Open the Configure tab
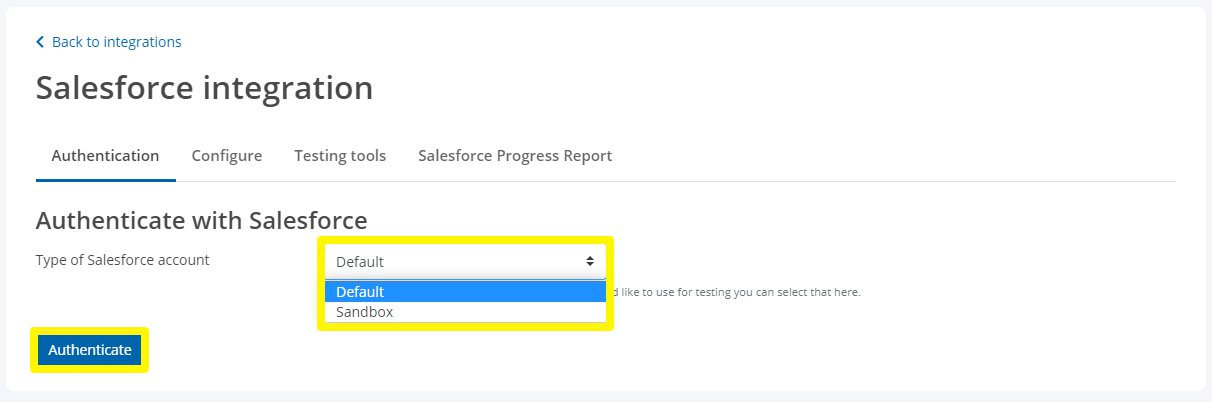1212x402 pixels. click(x=227, y=156)
